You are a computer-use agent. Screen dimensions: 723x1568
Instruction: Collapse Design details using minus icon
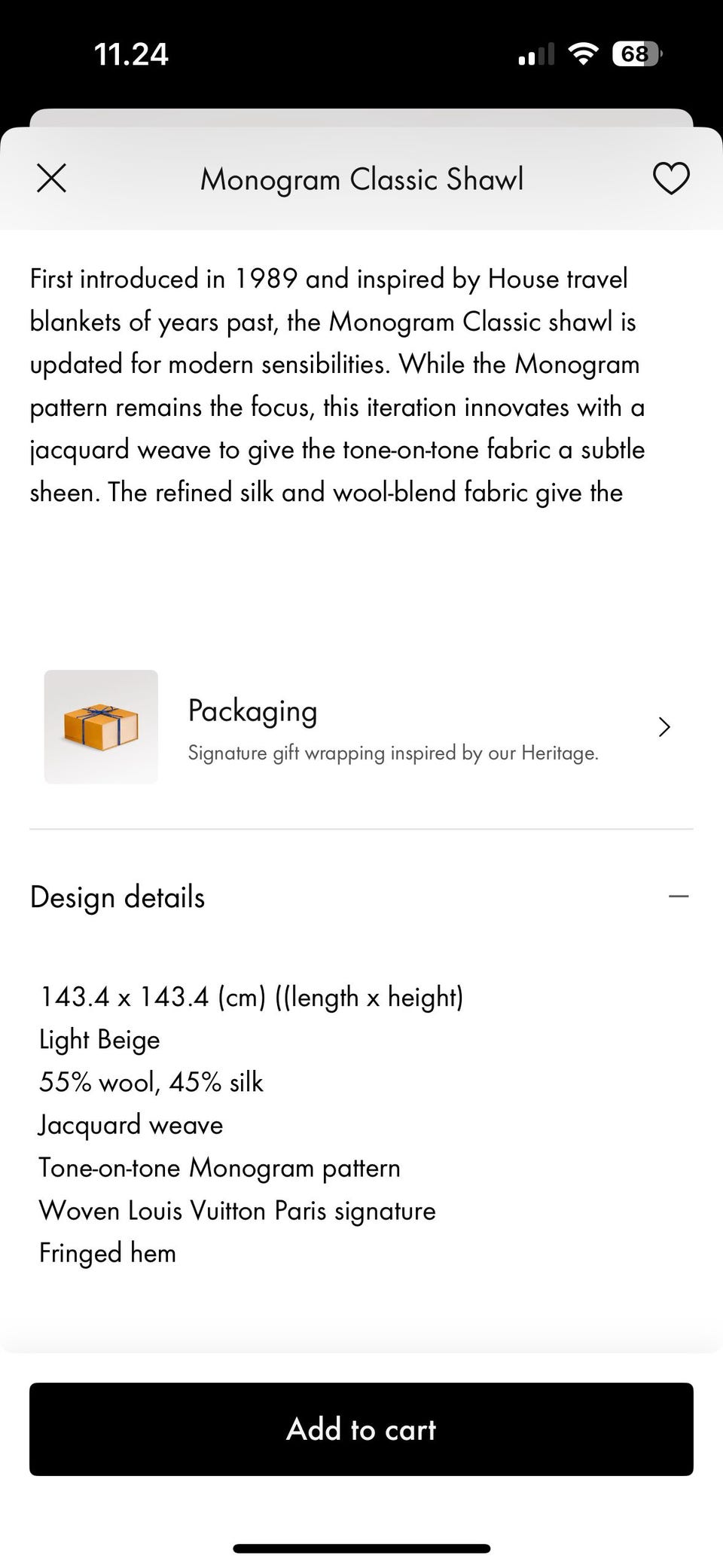pos(678,897)
